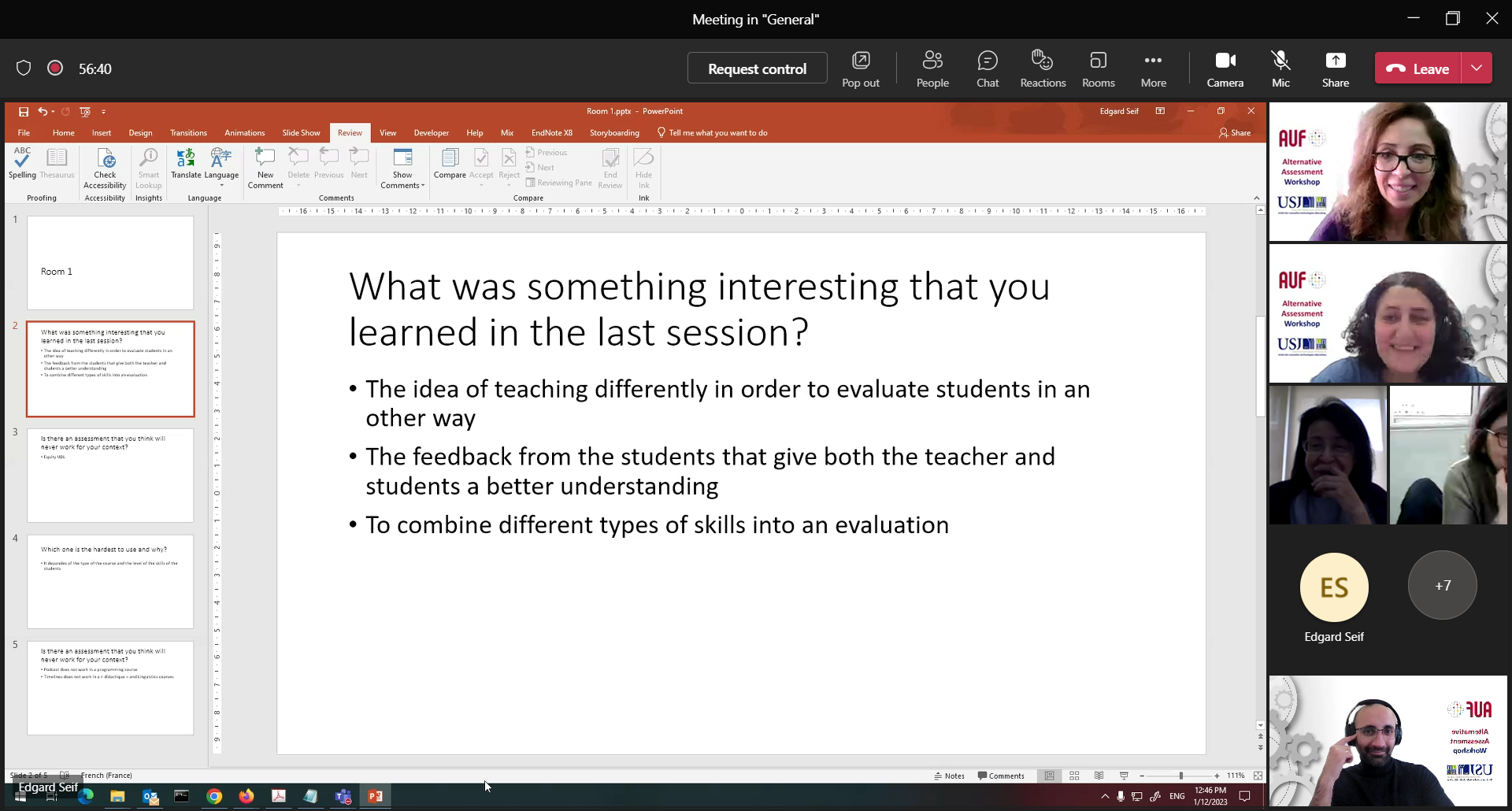Start Slide Show from status bar

(x=1124, y=776)
